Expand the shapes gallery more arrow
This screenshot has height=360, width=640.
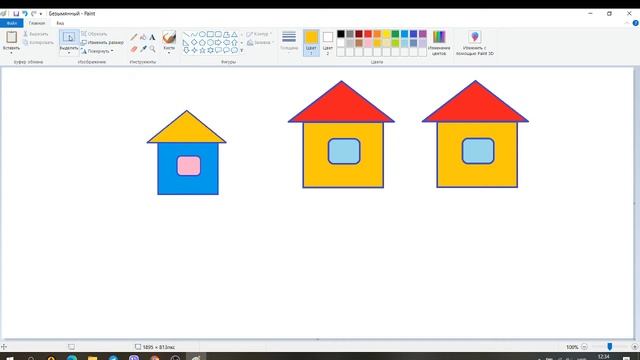point(242,50)
